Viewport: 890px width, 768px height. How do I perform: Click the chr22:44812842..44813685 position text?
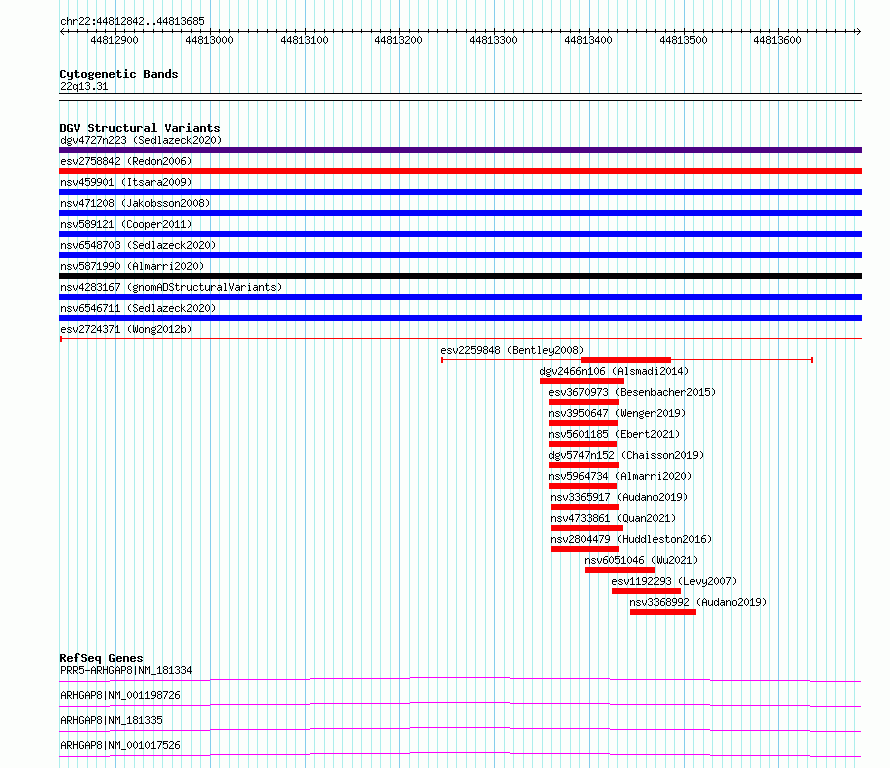132,22
